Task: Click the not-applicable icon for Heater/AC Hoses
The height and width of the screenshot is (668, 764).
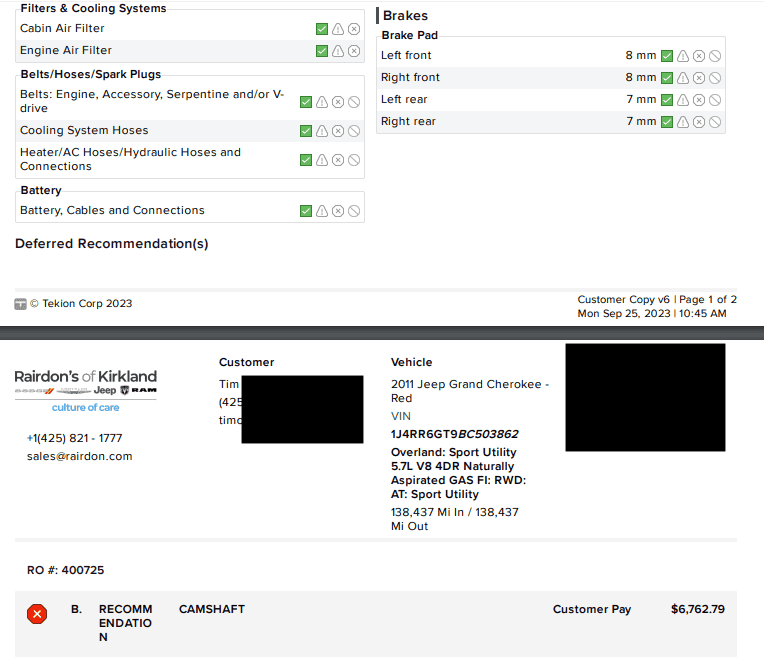Action: 354,160
